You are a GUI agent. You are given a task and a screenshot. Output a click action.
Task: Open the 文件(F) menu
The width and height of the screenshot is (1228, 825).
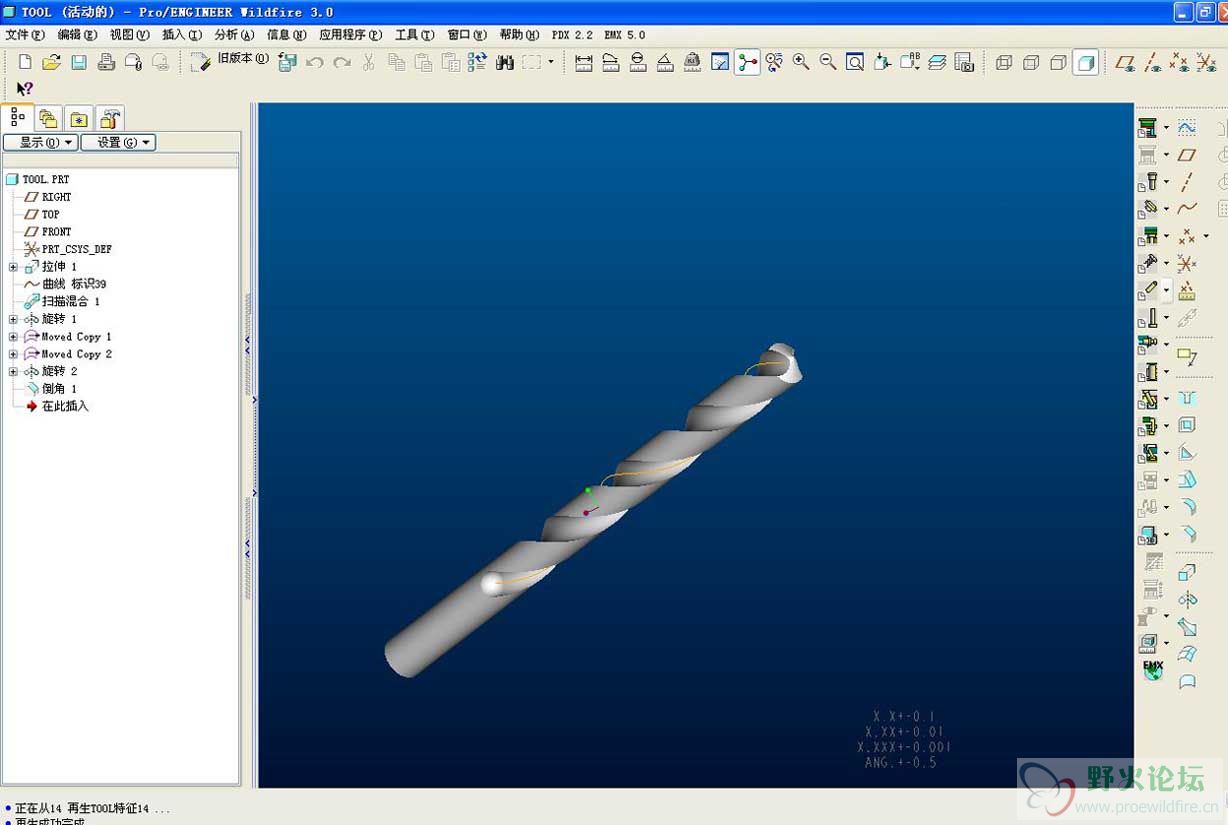pyautogui.click(x=24, y=35)
